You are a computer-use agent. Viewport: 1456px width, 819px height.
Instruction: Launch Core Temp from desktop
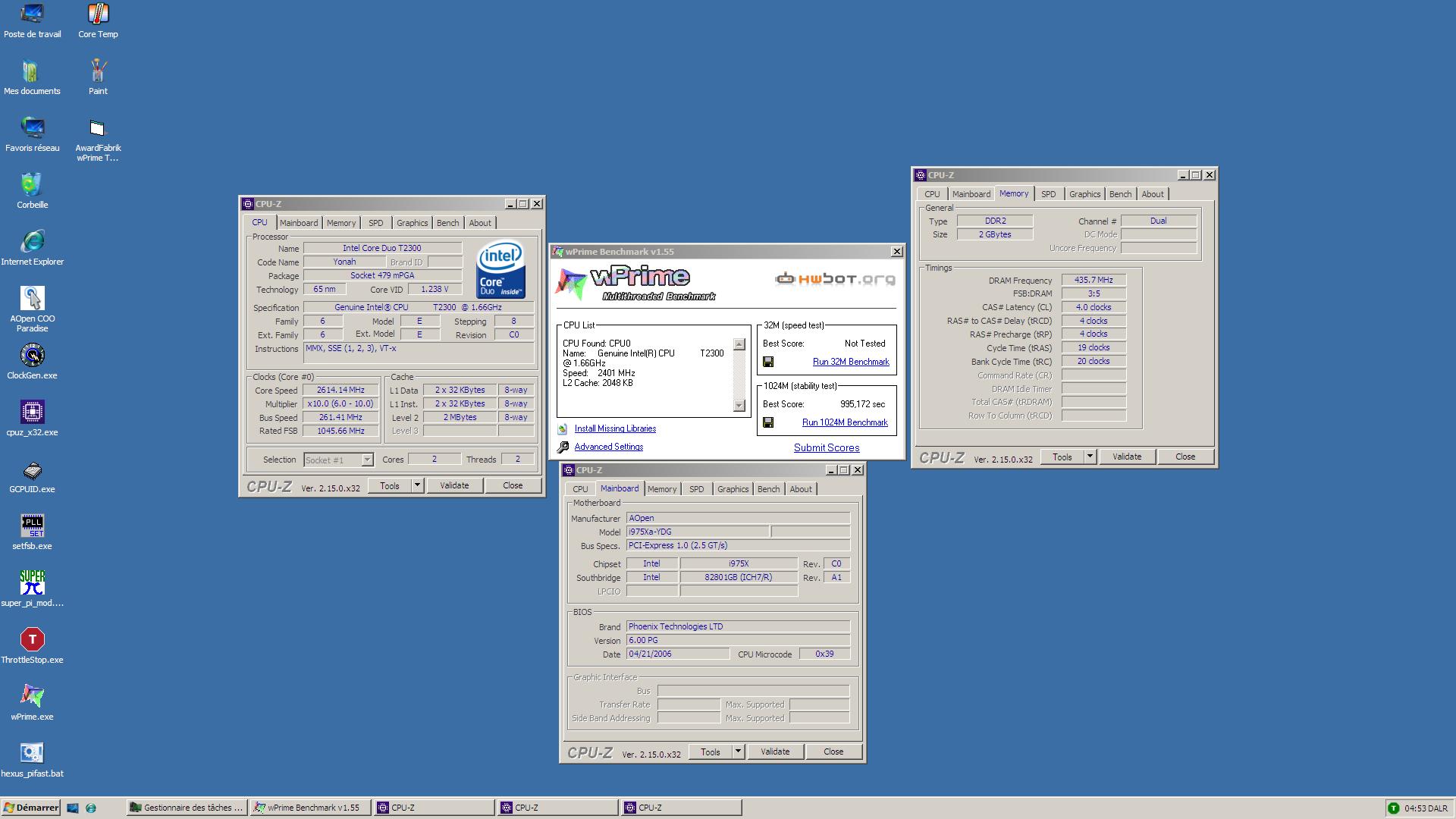point(98,20)
